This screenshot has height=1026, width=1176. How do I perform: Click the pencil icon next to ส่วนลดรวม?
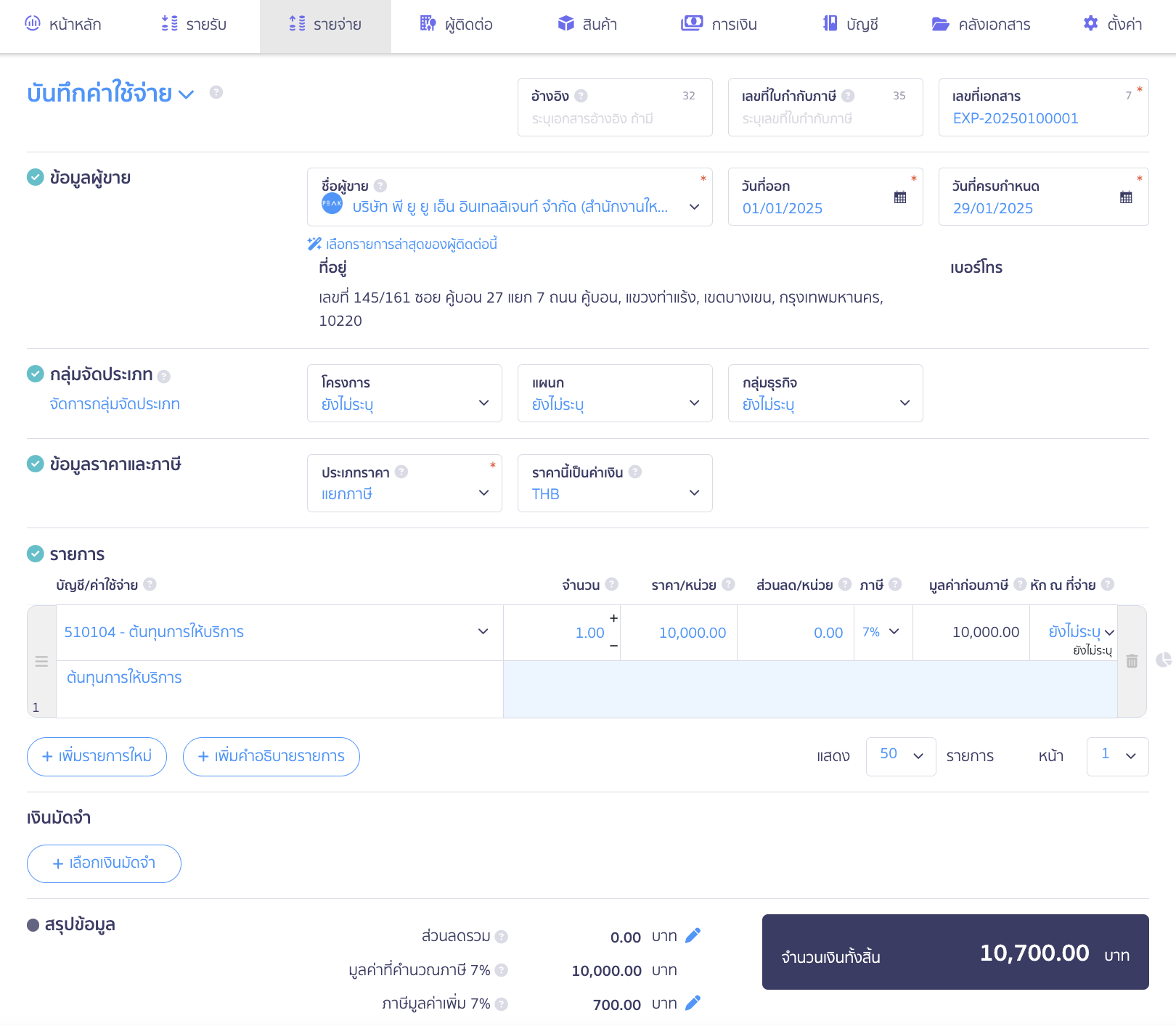coord(693,936)
